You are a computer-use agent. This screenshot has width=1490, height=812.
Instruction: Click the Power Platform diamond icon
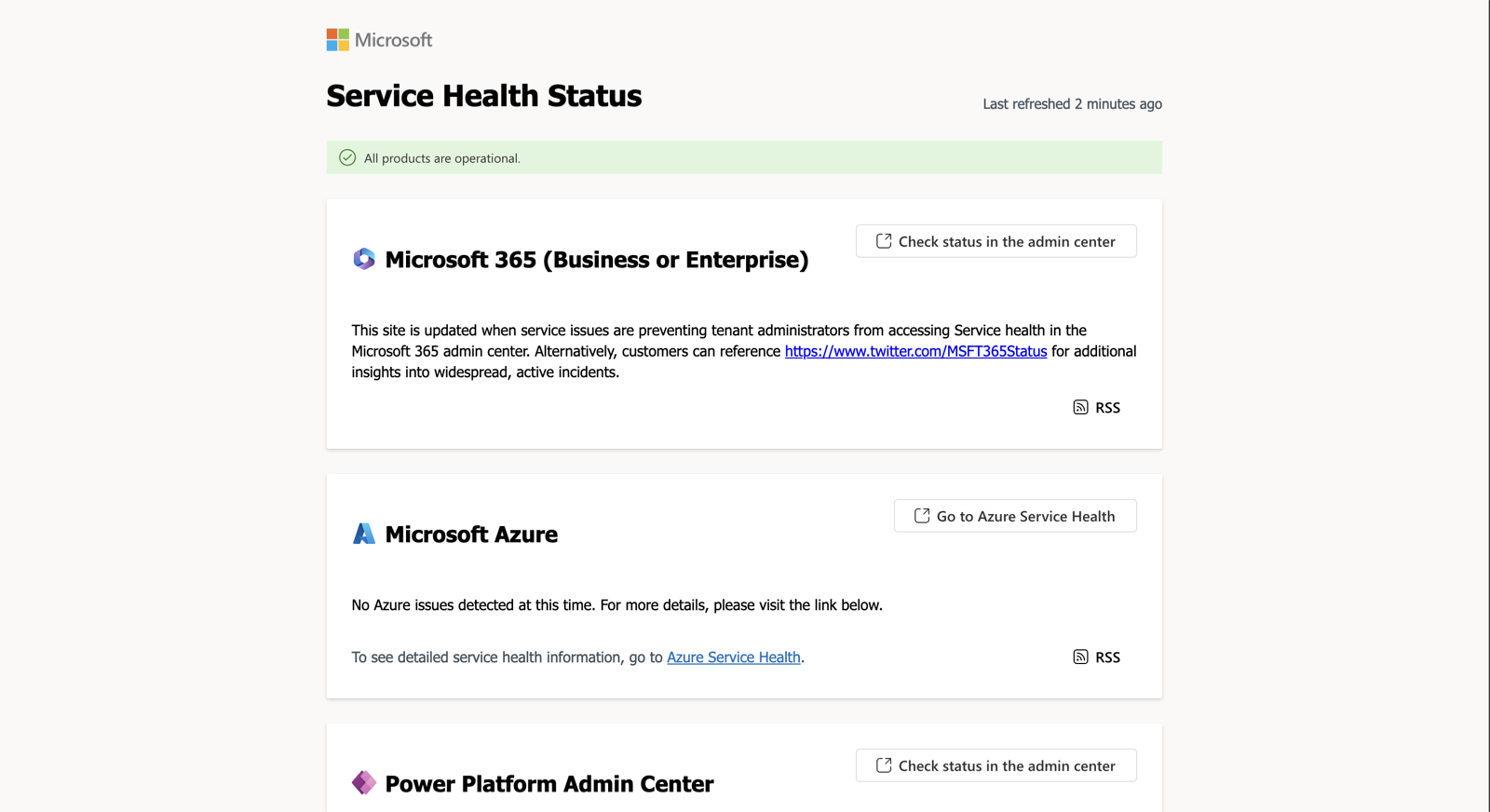[364, 783]
